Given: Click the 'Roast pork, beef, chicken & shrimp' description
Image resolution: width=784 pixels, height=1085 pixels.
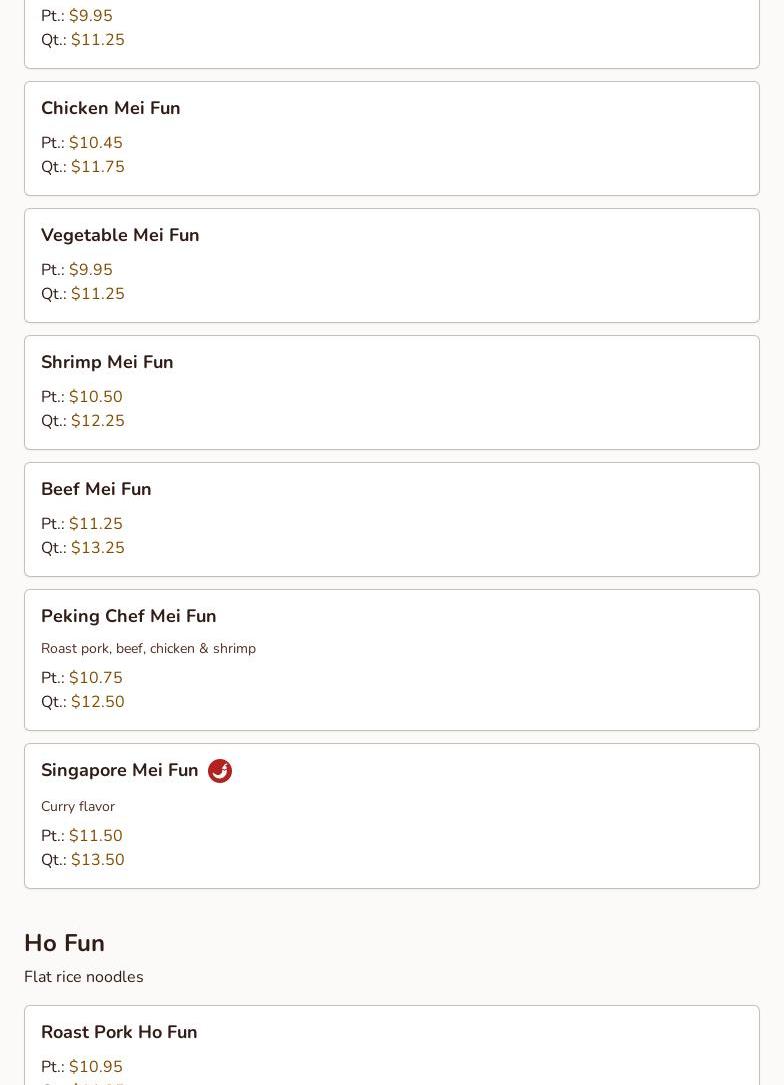Looking at the screenshot, I should pyautogui.click(x=148, y=648).
